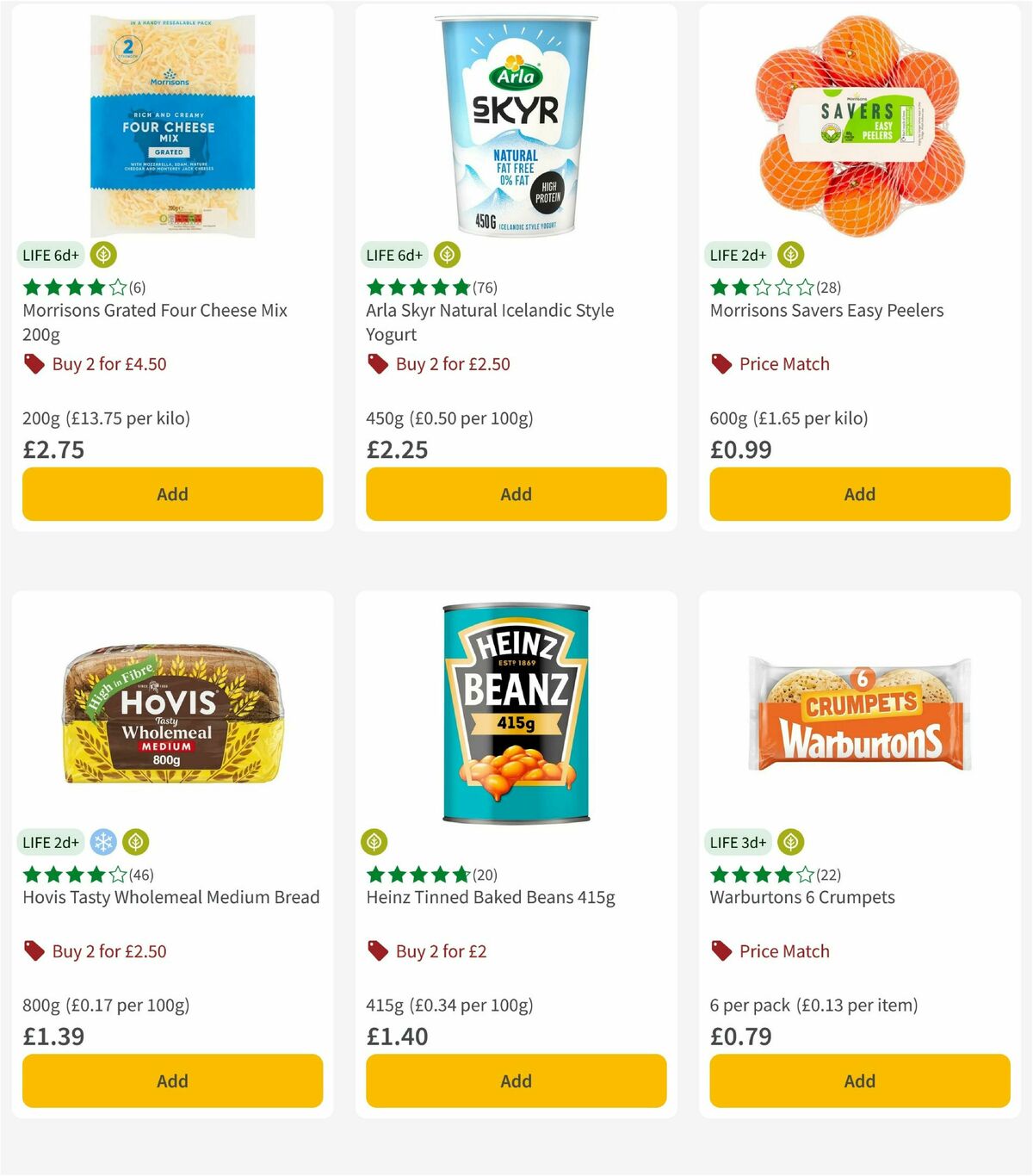Click the LIFE 6d+ badge on Four Cheese Mix
Image resolution: width=1033 pixels, height=1176 pixels.
tap(51, 255)
